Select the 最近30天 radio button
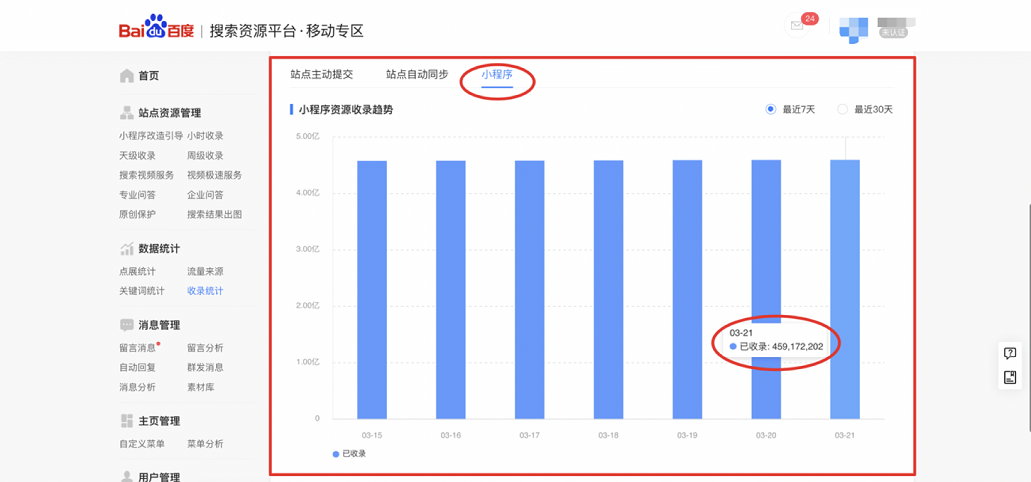The width and height of the screenshot is (1031, 482). tap(842, 109)
